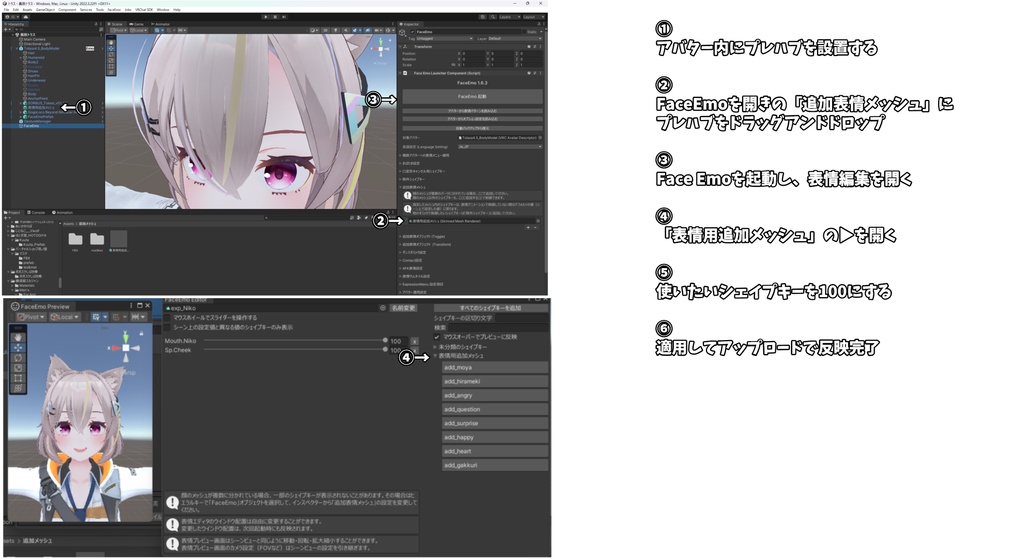1024x559 pixels.
Task: Pick FaceEmo hand tool in Preview window
Action: coord(18,338)
